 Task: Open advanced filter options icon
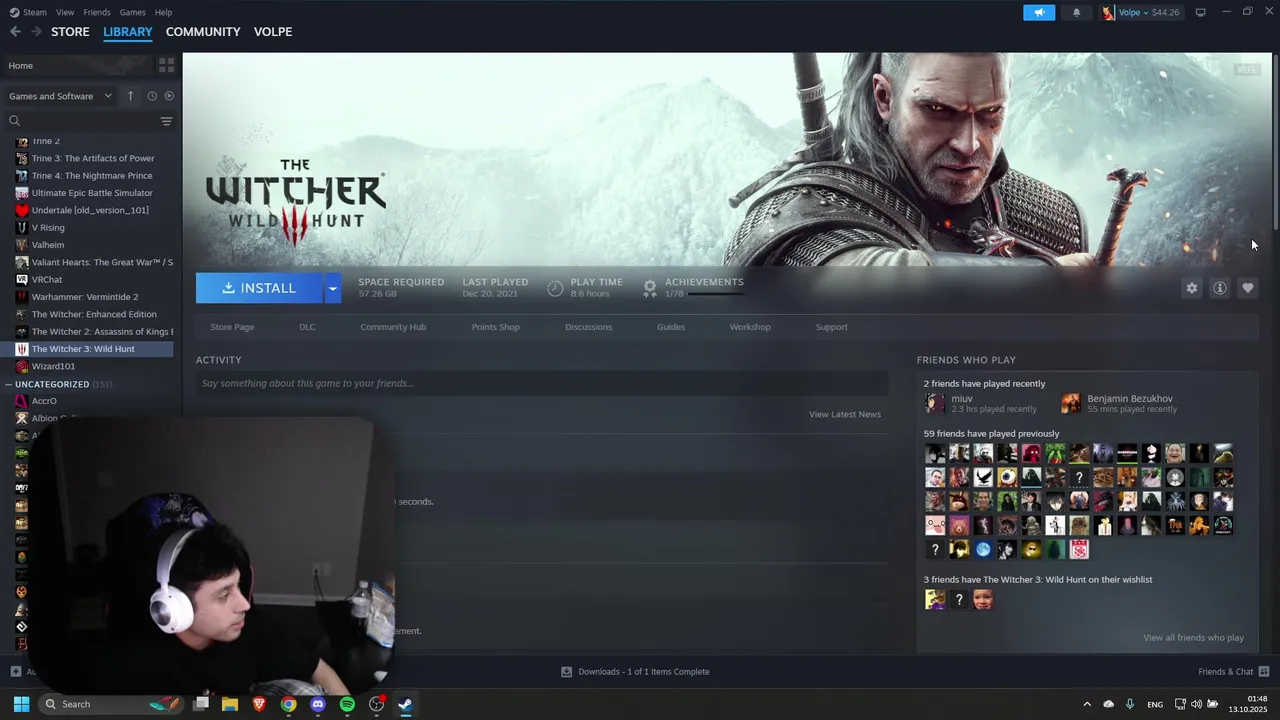pyautogui.click(x=166, y=121)
